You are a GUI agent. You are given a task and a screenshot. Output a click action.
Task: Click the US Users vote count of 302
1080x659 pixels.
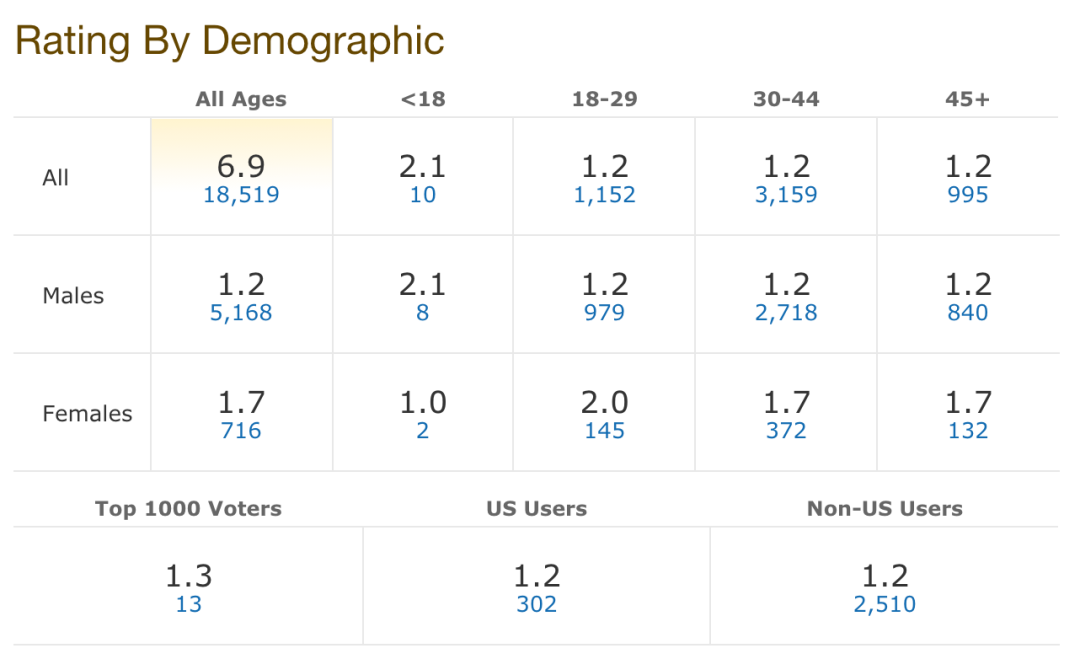[537, 604]
